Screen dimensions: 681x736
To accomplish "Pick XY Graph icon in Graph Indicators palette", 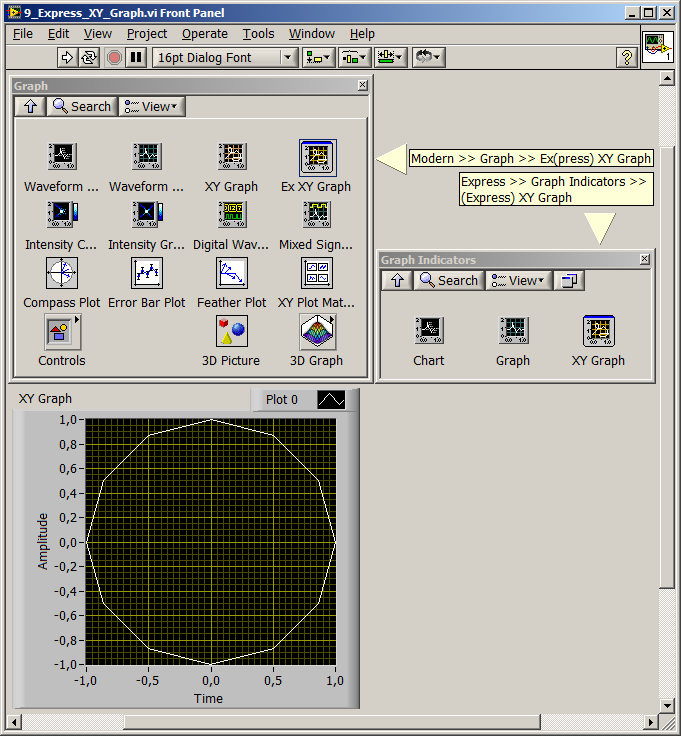I will (598, 330).
